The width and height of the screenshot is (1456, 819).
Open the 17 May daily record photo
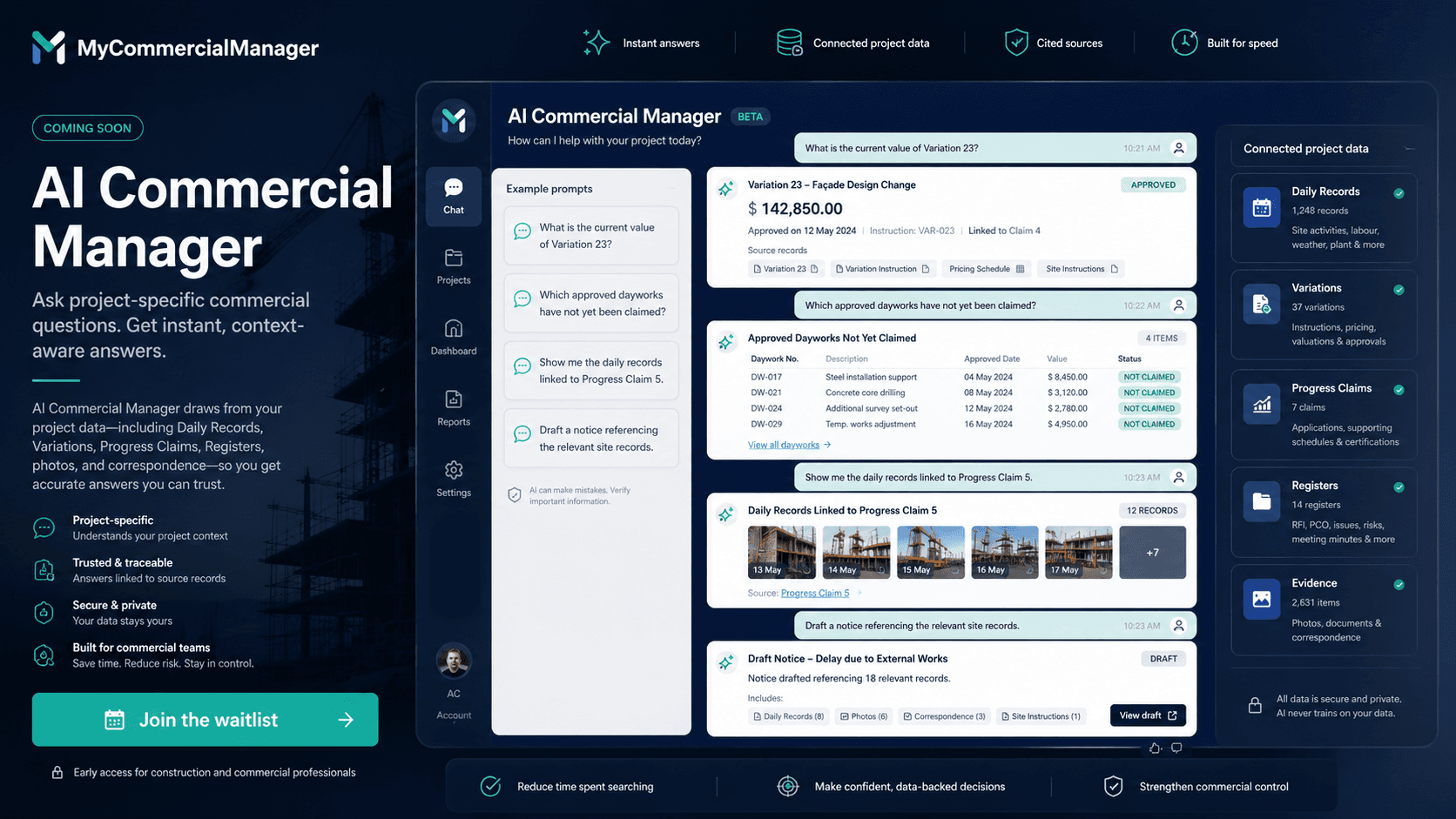click(x=1079, y=552)
